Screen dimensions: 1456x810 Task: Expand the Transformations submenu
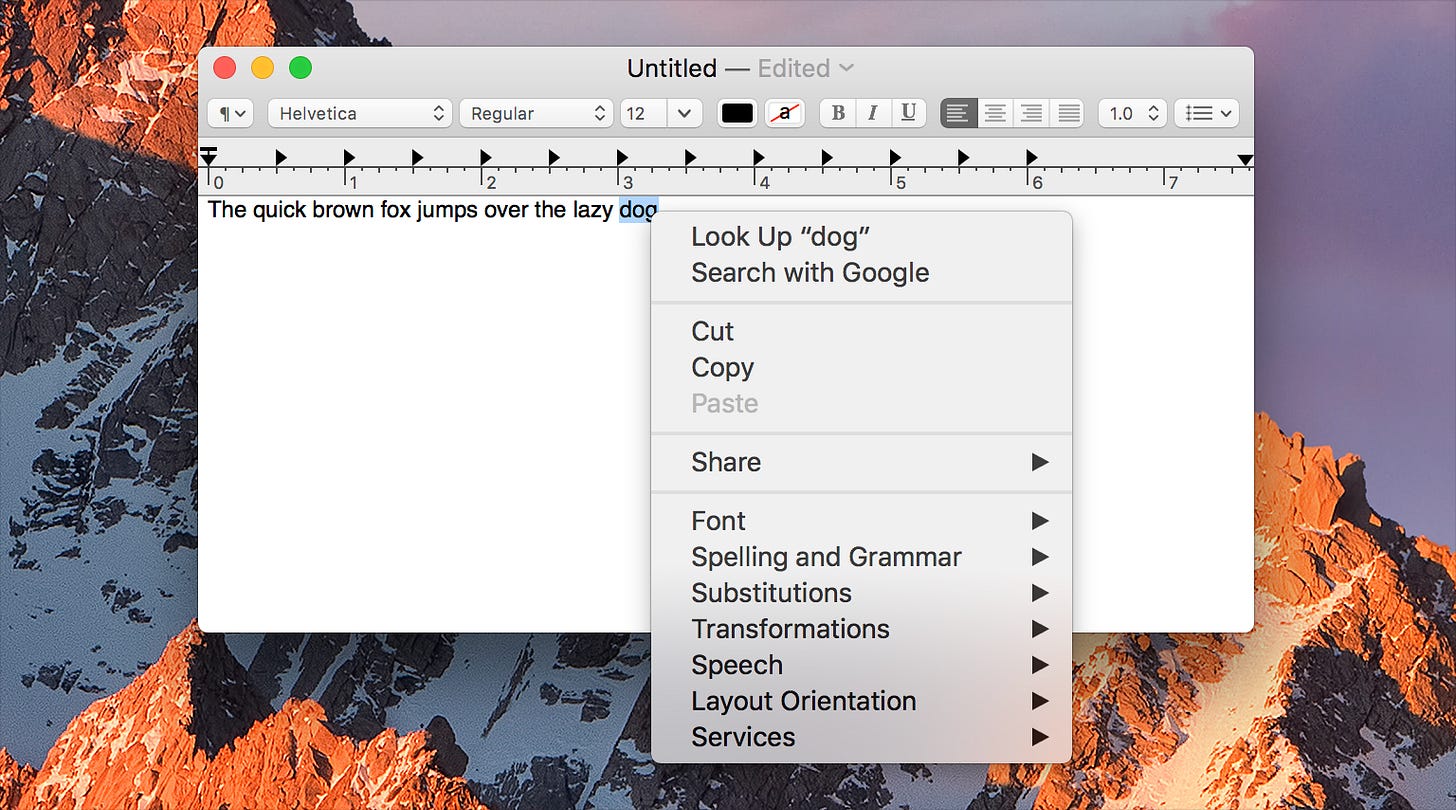[790, 629]
